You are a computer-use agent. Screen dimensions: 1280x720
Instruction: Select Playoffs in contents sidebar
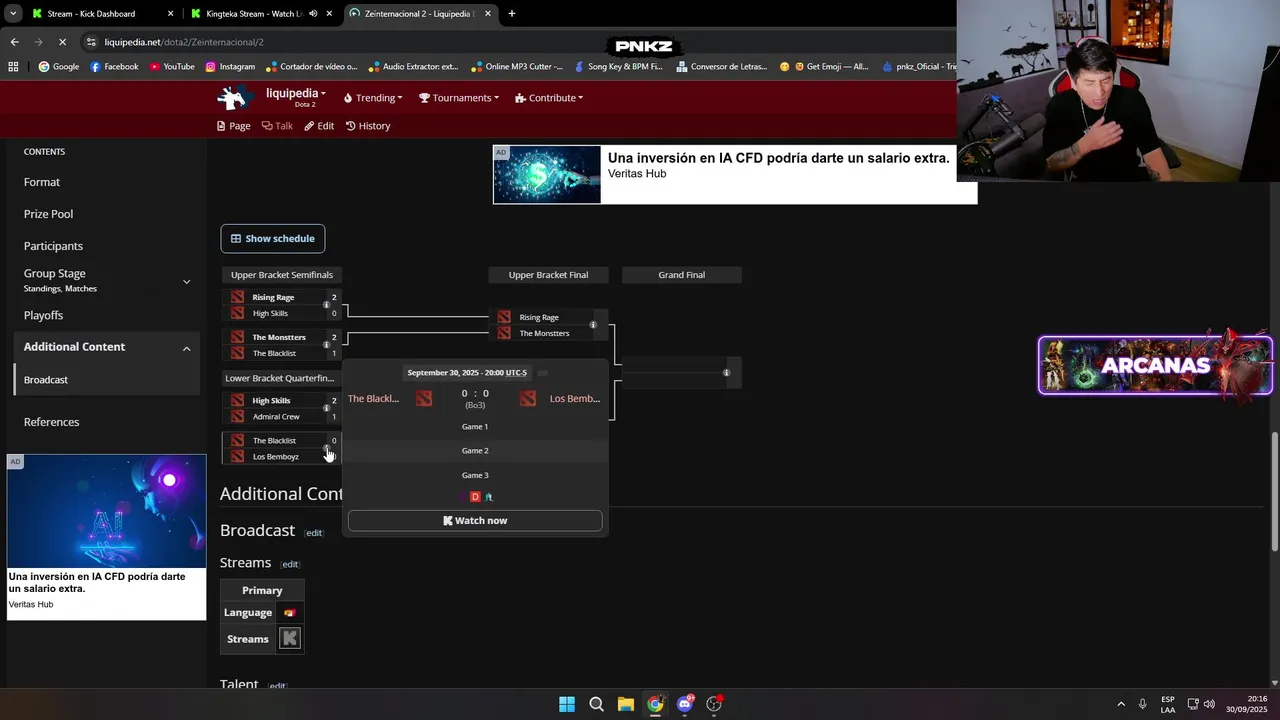tap(43, 315)
